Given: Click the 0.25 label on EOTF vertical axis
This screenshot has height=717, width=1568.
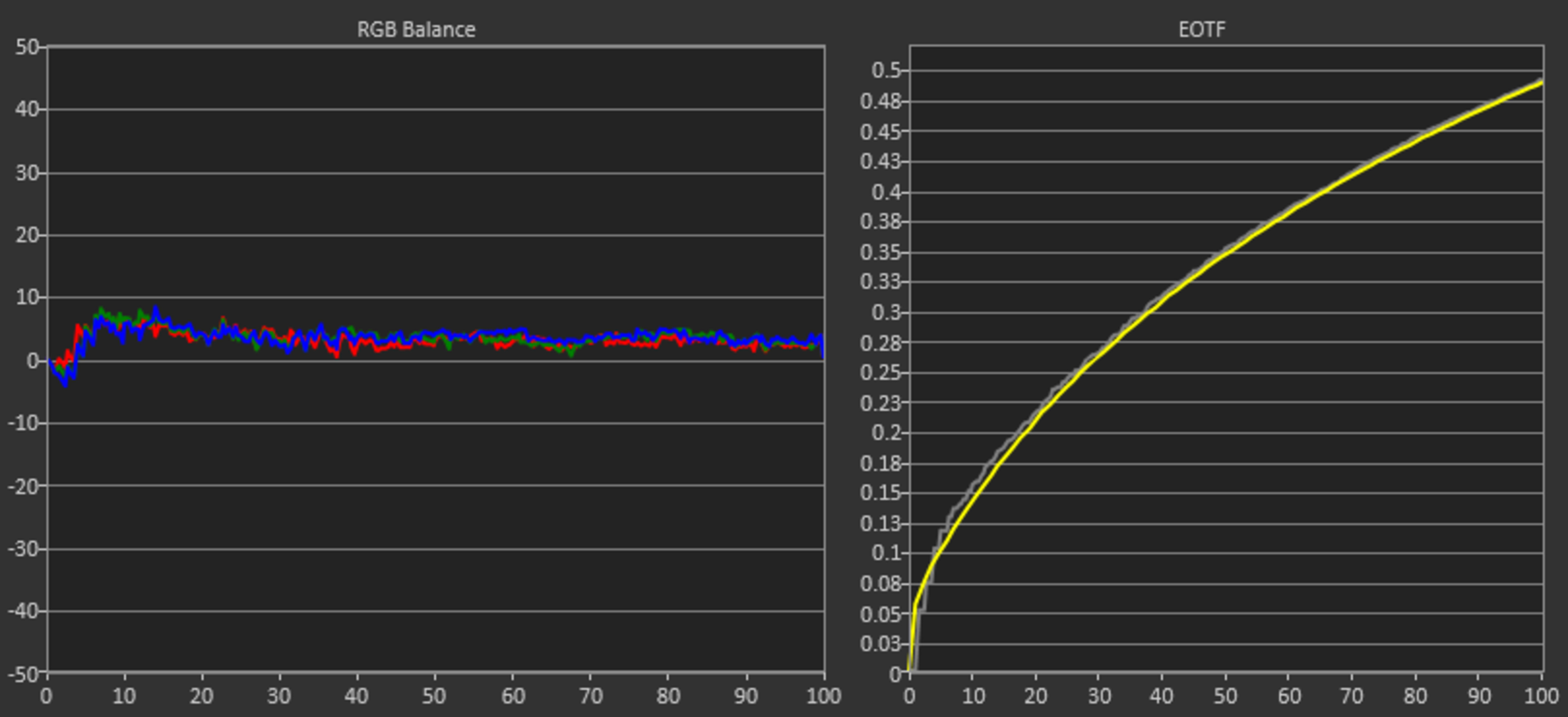Looking at the screenshot, I should pos(880,372).
